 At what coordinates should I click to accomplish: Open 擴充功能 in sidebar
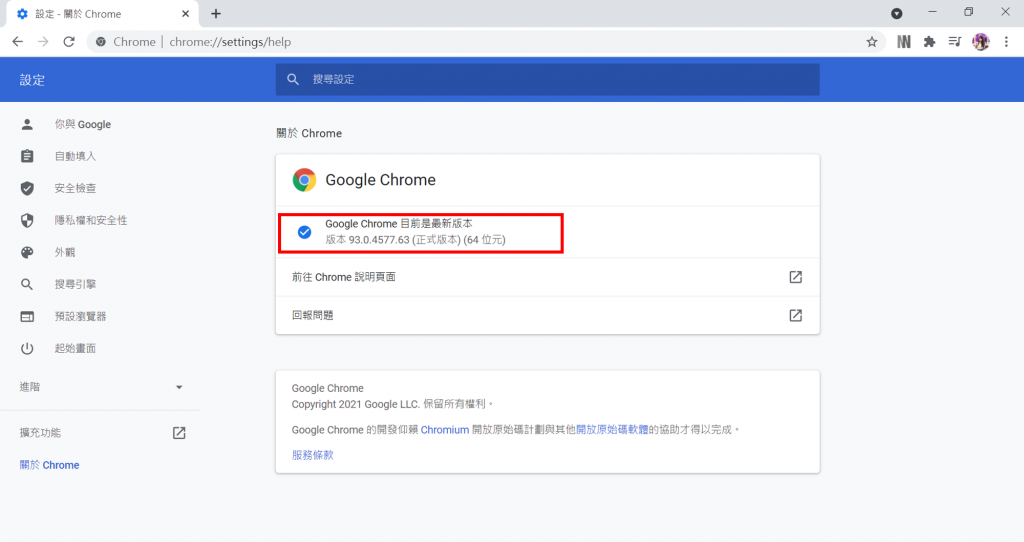pyautogui.click(x=40, y=432)
